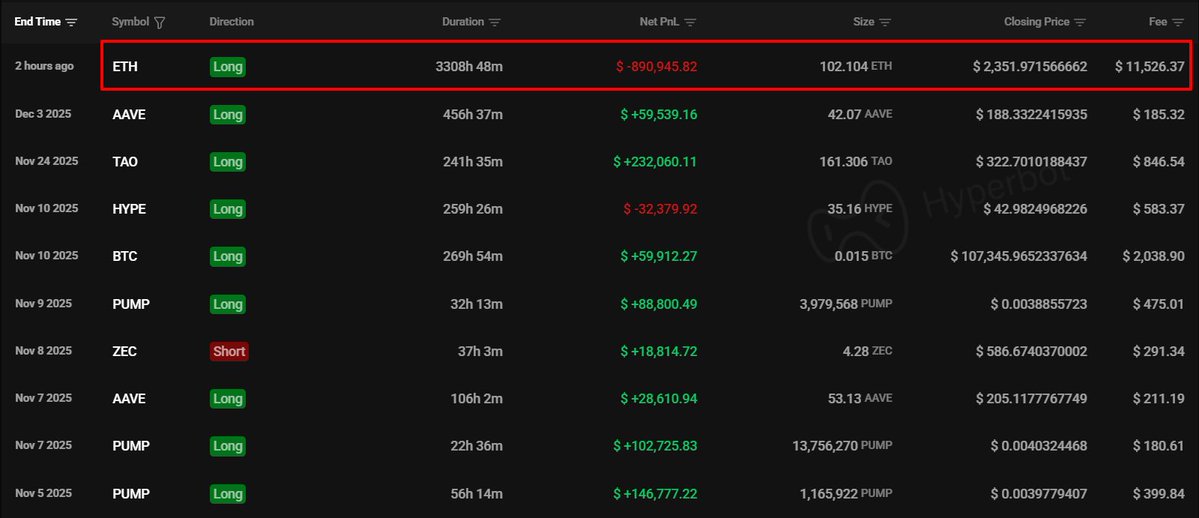Image resolution: width=1199 pixels, height=518 pixels.
Task: Open the HYPE trade row
Action: click(129, 209)
